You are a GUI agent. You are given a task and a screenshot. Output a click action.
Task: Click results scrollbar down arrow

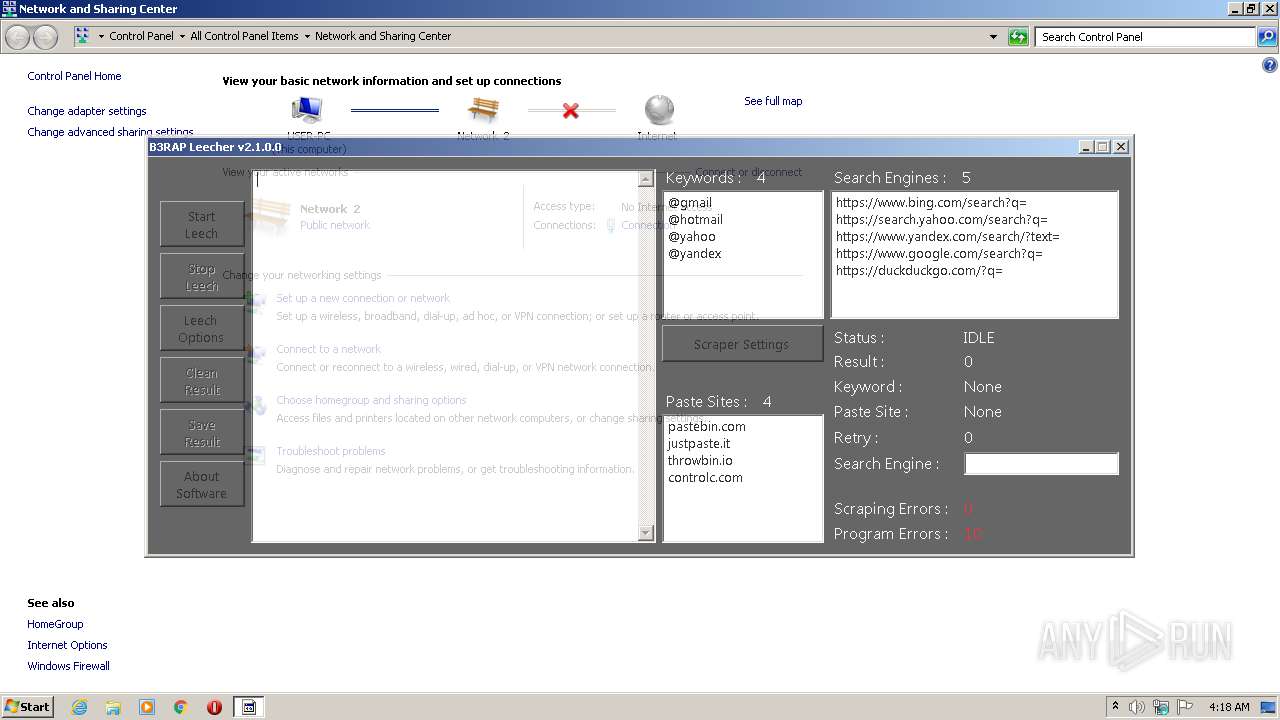pyautogui.click(x=646, y=533)
